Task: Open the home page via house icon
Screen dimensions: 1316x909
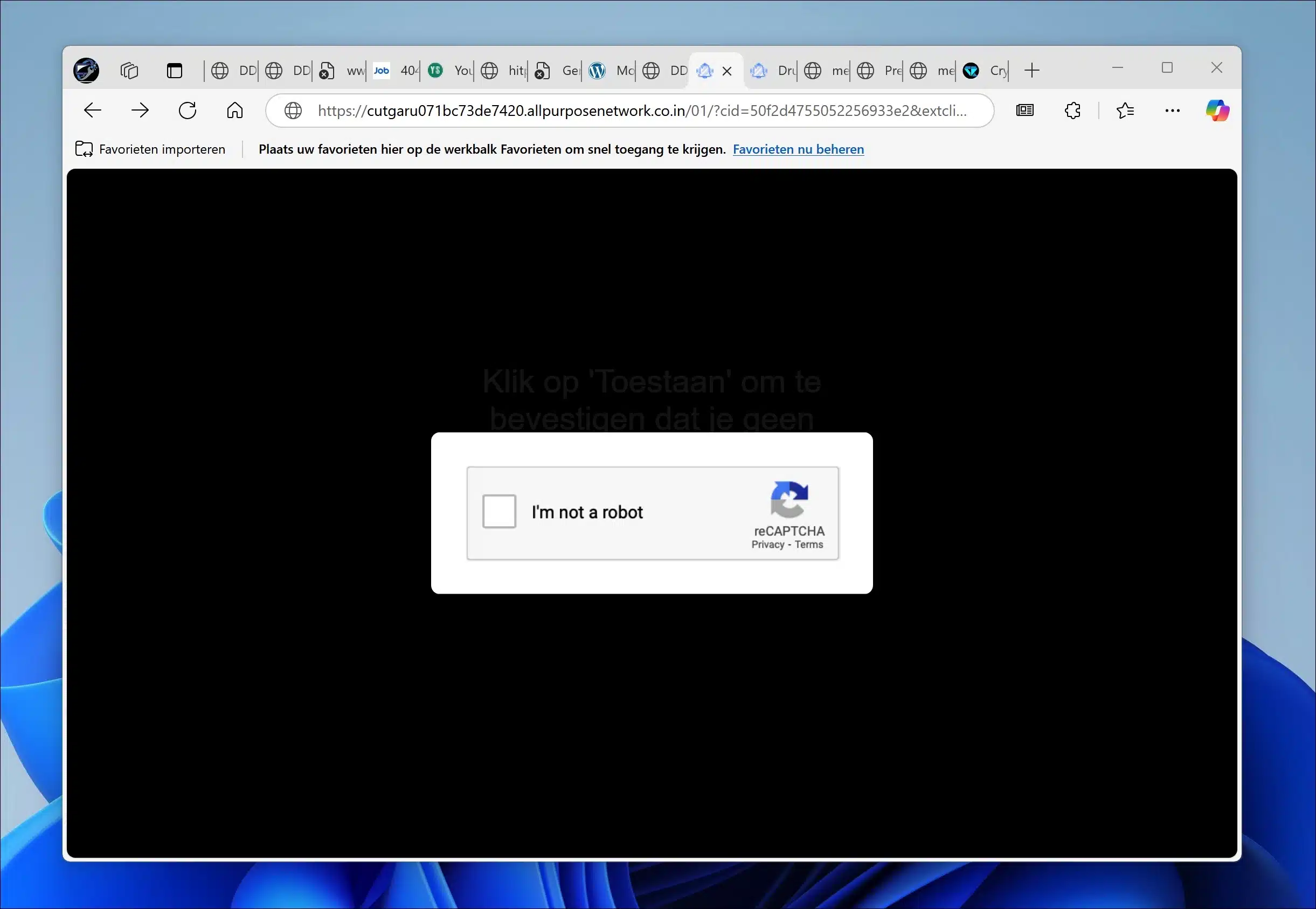Action: [x=234, y=111]
